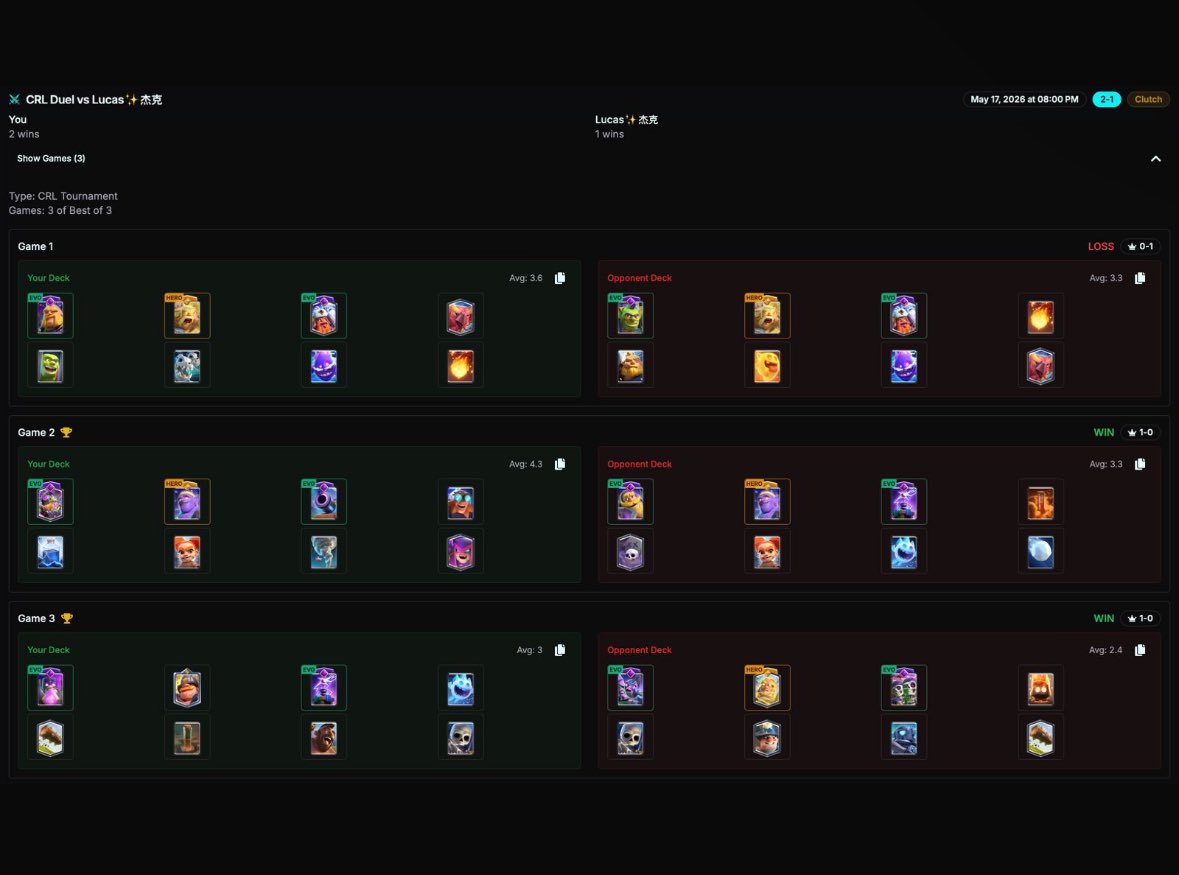Click the Game 2 crown score 1-0
This screenshot has width=1179, height=875.
(x=1141, y=432)
